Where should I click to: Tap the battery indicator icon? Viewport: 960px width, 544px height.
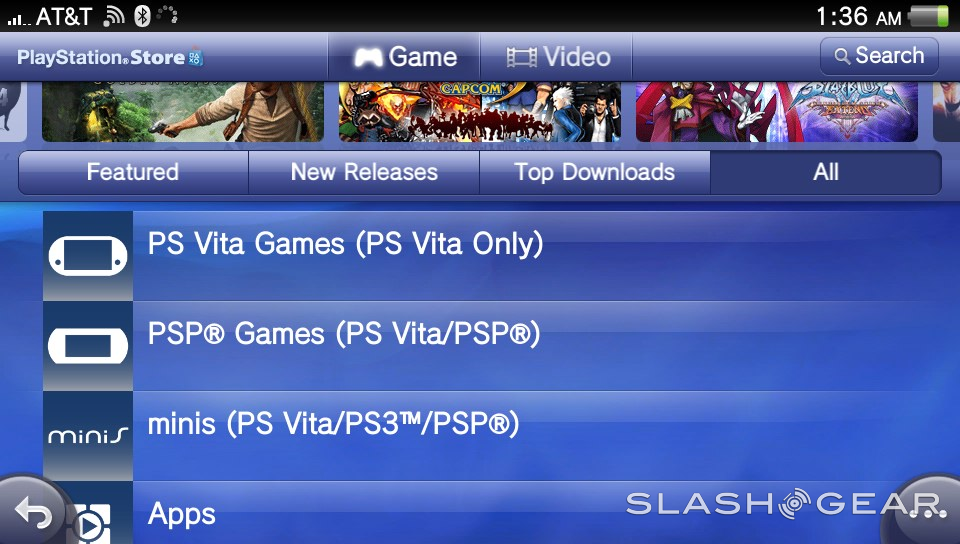point(929,16)
